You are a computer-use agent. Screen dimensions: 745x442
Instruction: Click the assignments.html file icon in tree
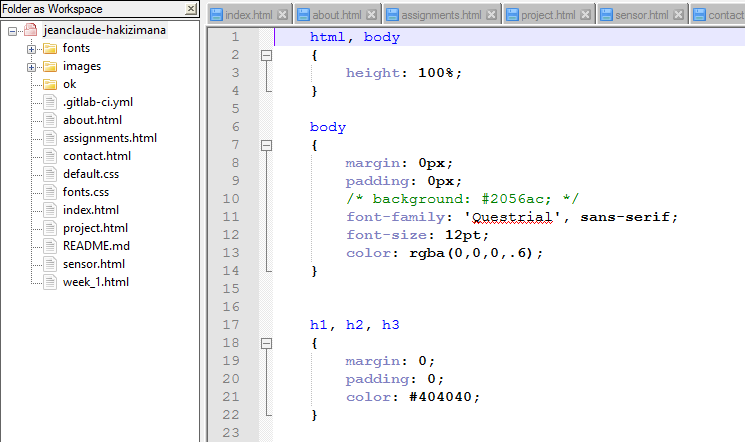[50, 138]
